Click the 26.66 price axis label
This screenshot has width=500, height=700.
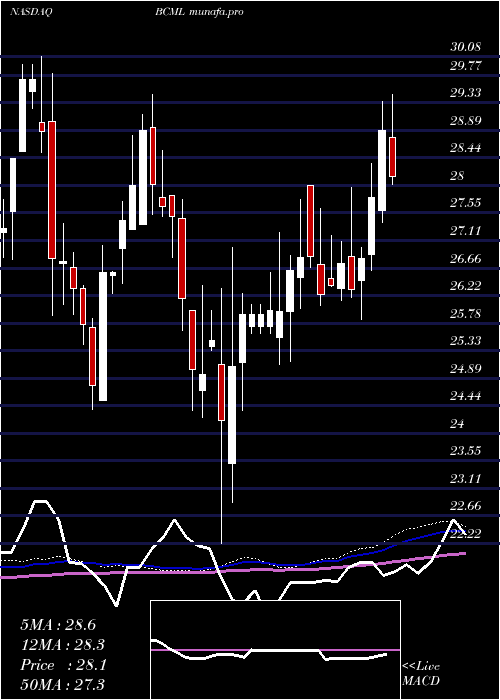[x=466, y=258]
